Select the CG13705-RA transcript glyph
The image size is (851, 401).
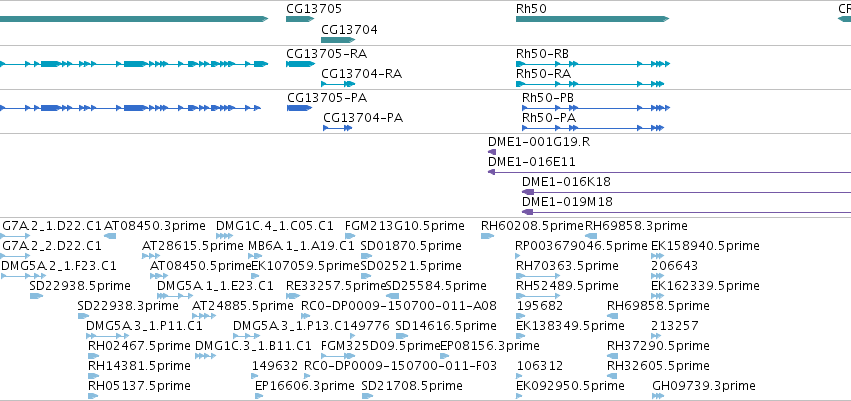click(x=300, y=64)
